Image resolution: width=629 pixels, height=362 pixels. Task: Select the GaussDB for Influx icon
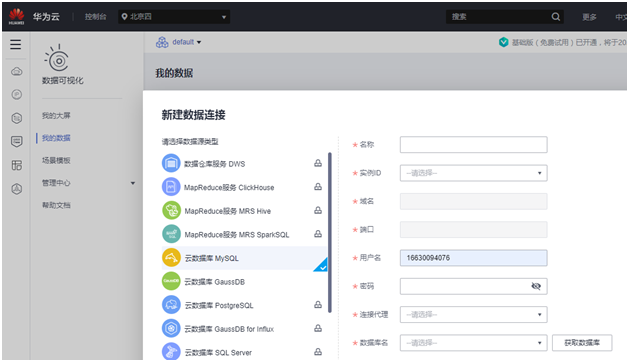pos(171,328)
